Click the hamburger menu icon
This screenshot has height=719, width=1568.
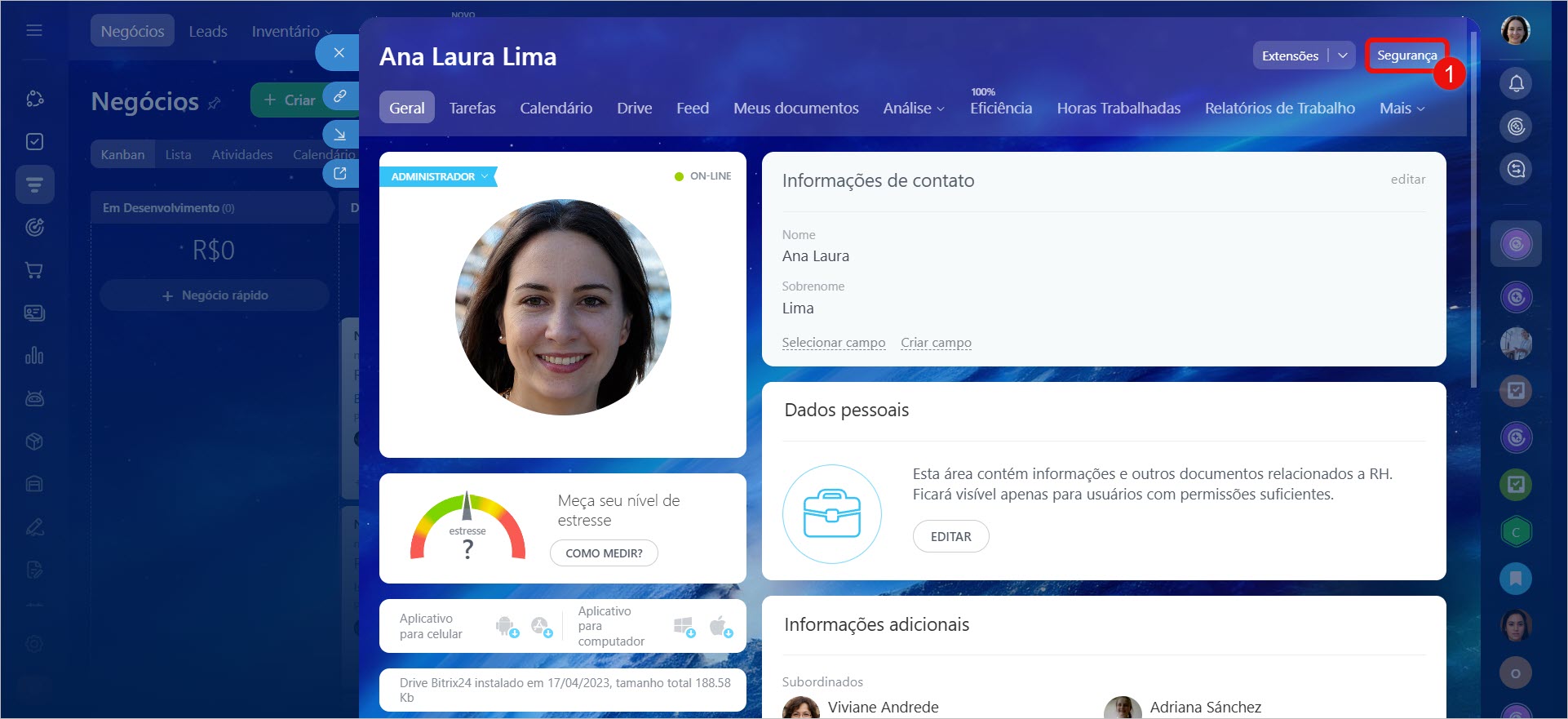click(x=34, y=31)
